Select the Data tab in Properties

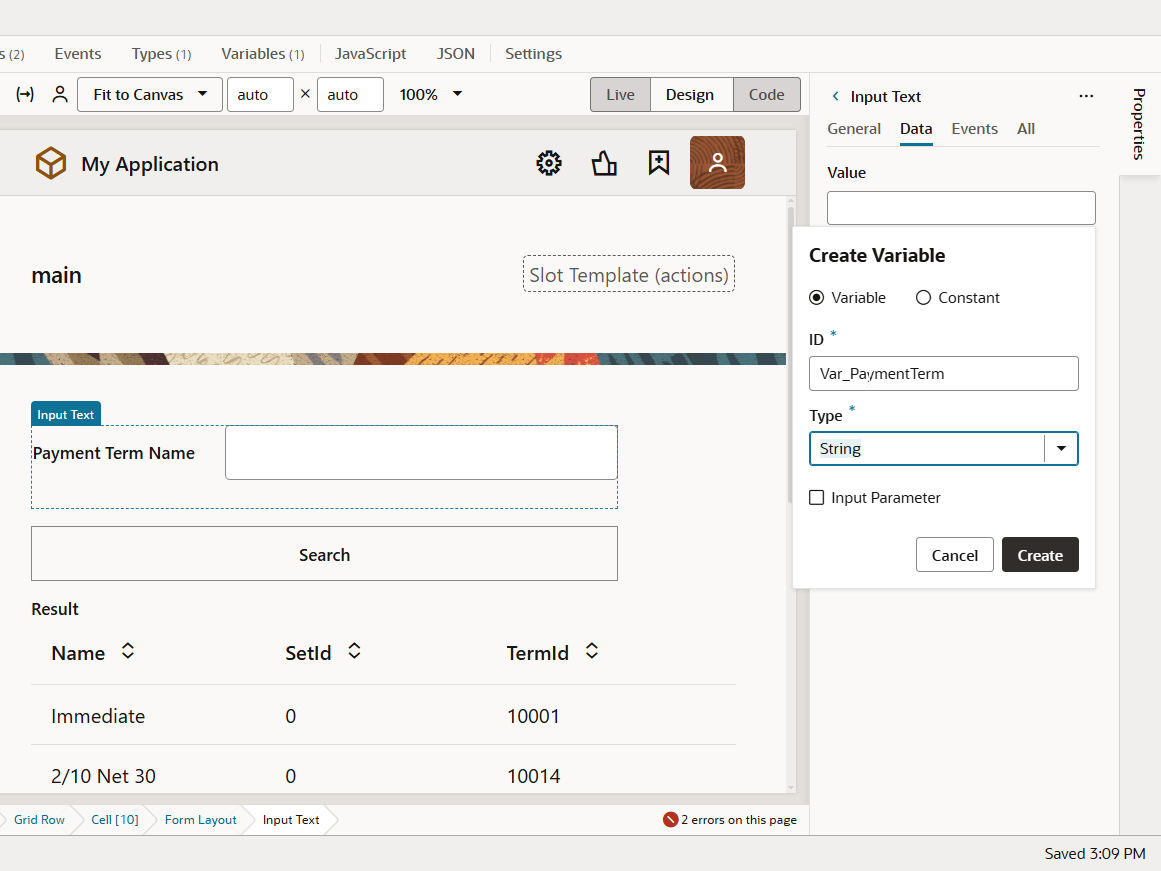916,129
